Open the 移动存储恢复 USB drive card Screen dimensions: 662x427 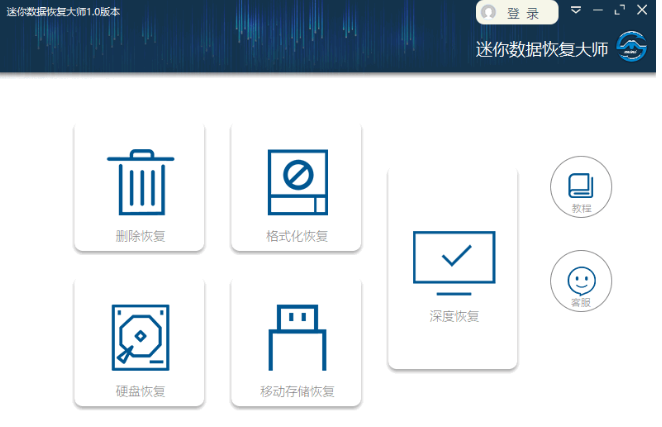(296, 343)
